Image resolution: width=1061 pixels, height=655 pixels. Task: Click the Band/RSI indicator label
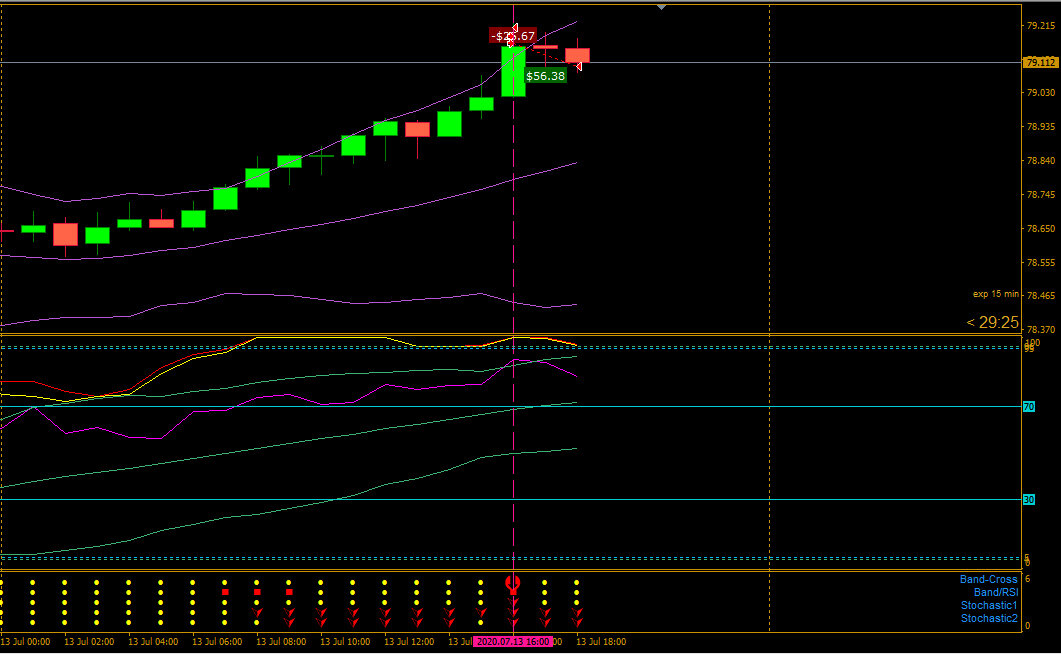995,592
